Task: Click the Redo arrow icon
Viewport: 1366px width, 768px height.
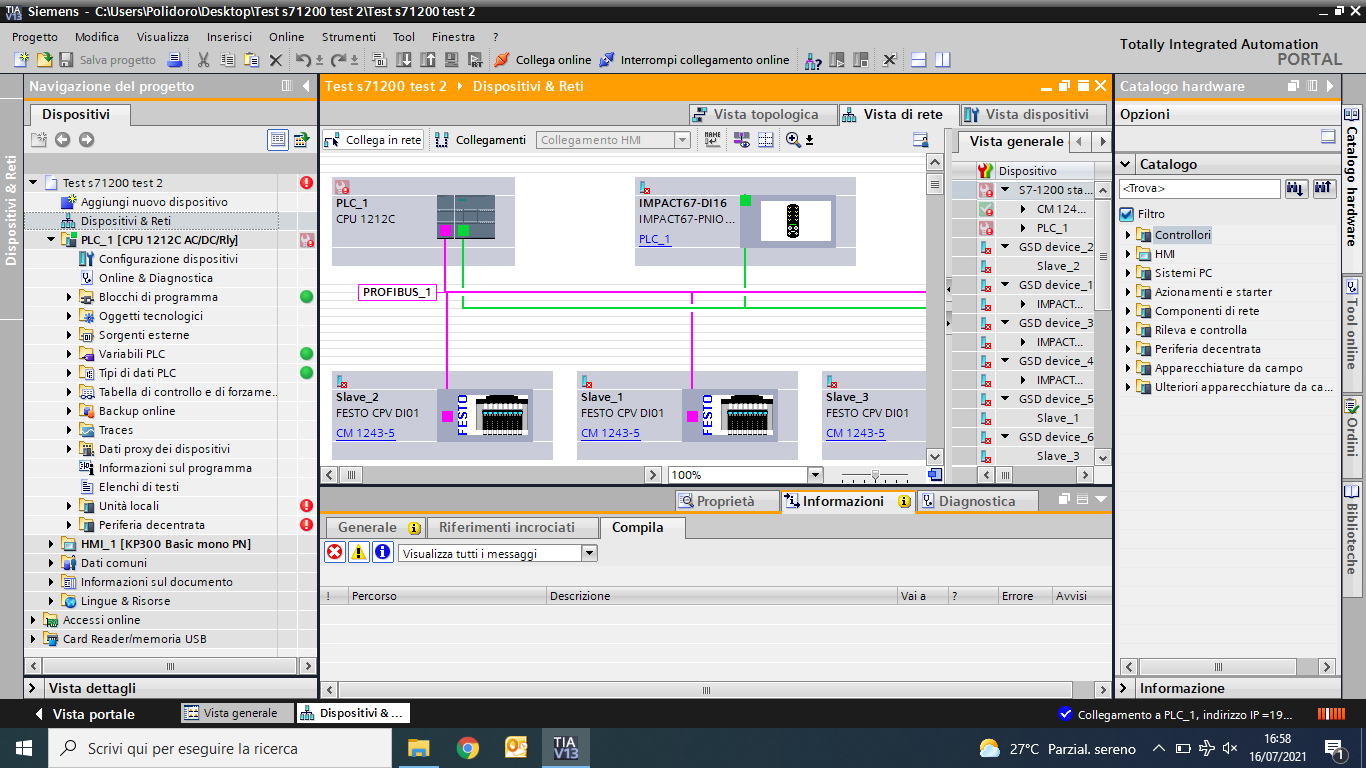Action: tap(338, 60)
